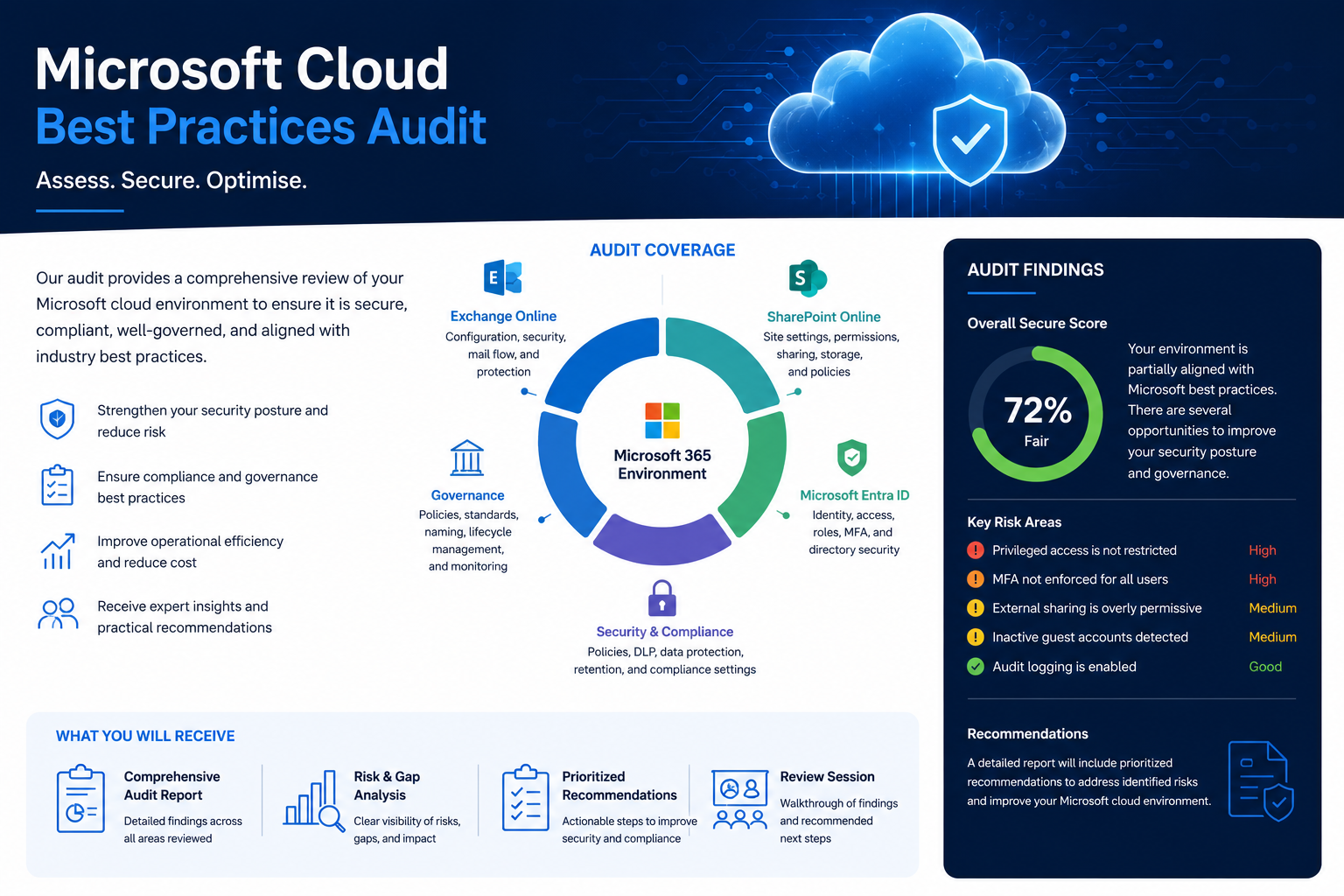Click 'External sharing is overly permissive' text

1096,608
